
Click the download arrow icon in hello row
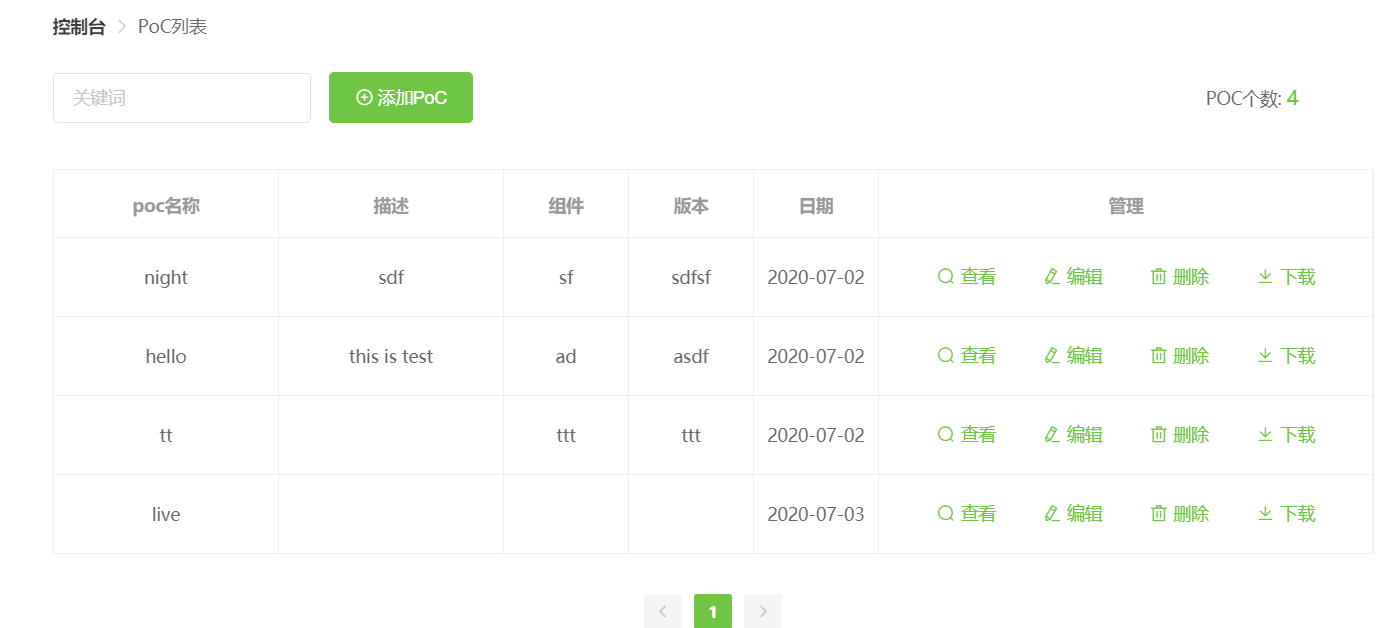[1265, 355]
